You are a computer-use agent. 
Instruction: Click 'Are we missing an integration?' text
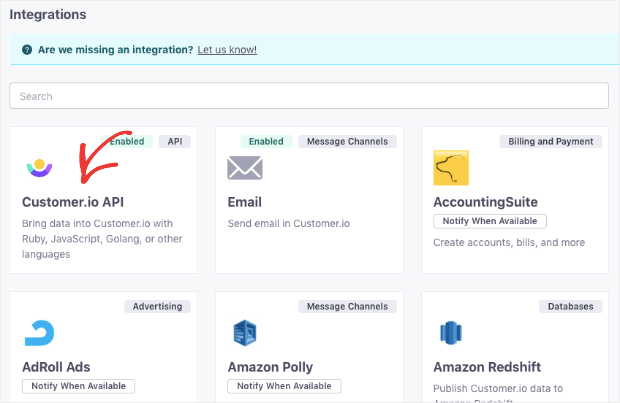coord(115,50)
